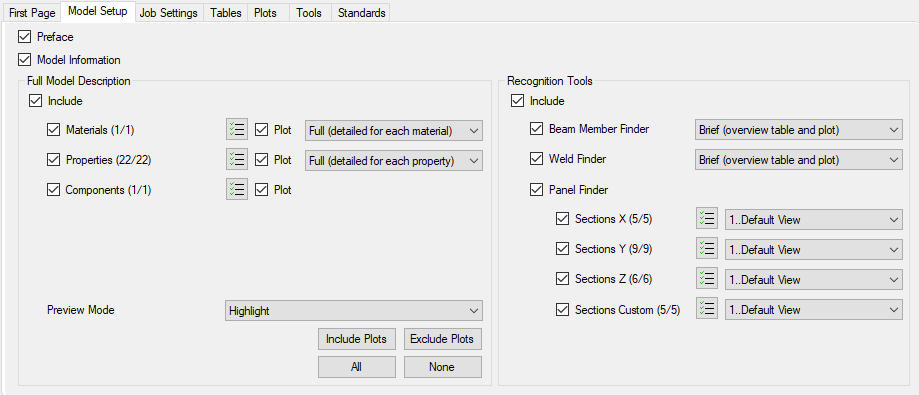
Task: Uncheck the Plot checkbox for Components
Action: tap(262, 190)
